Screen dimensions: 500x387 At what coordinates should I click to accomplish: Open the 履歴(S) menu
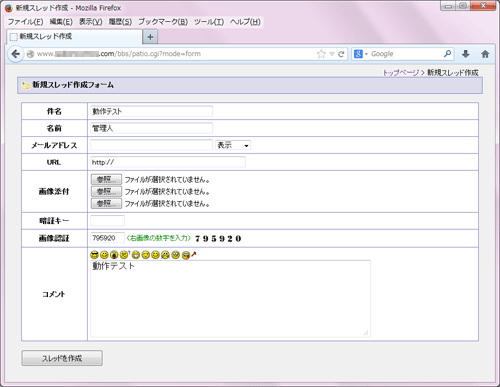pos(120,22)
